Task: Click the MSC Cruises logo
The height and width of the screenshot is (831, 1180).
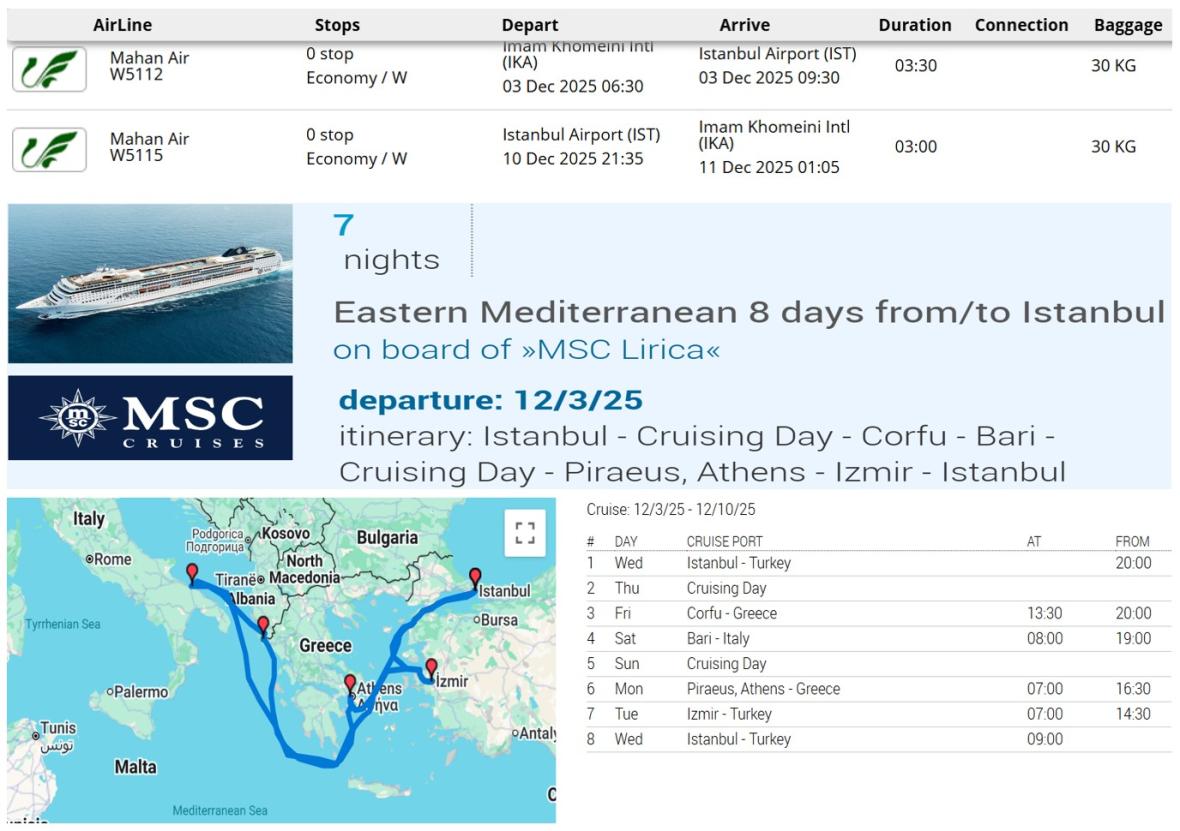Action: coord(150,418)
